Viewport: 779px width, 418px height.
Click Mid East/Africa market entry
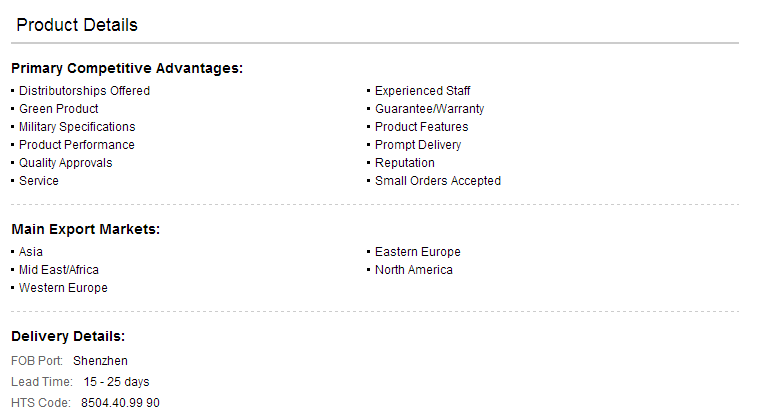coord(59,270)
